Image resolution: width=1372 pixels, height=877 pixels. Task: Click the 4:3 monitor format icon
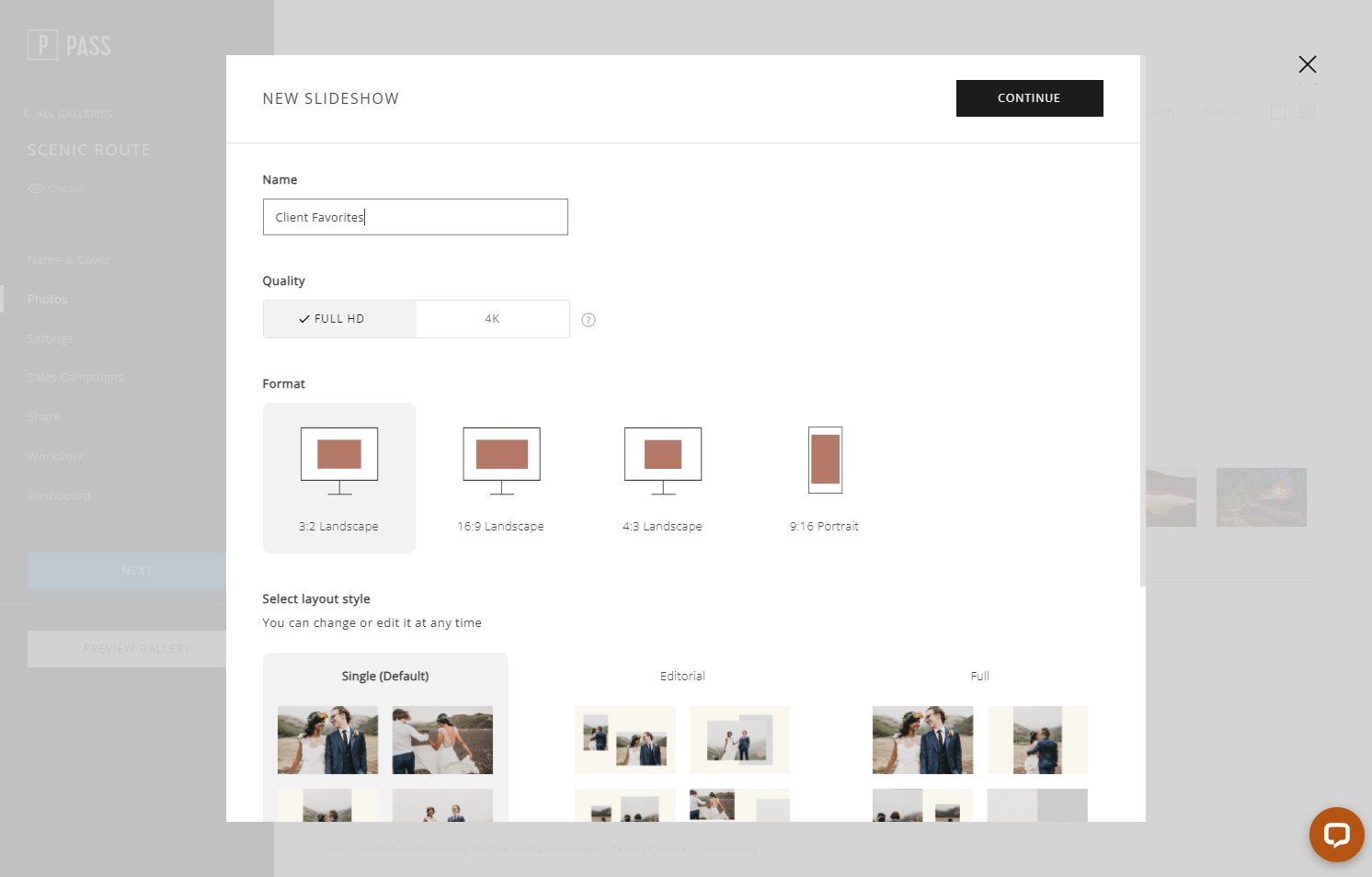pyautogui.click(x=663, y=461)
